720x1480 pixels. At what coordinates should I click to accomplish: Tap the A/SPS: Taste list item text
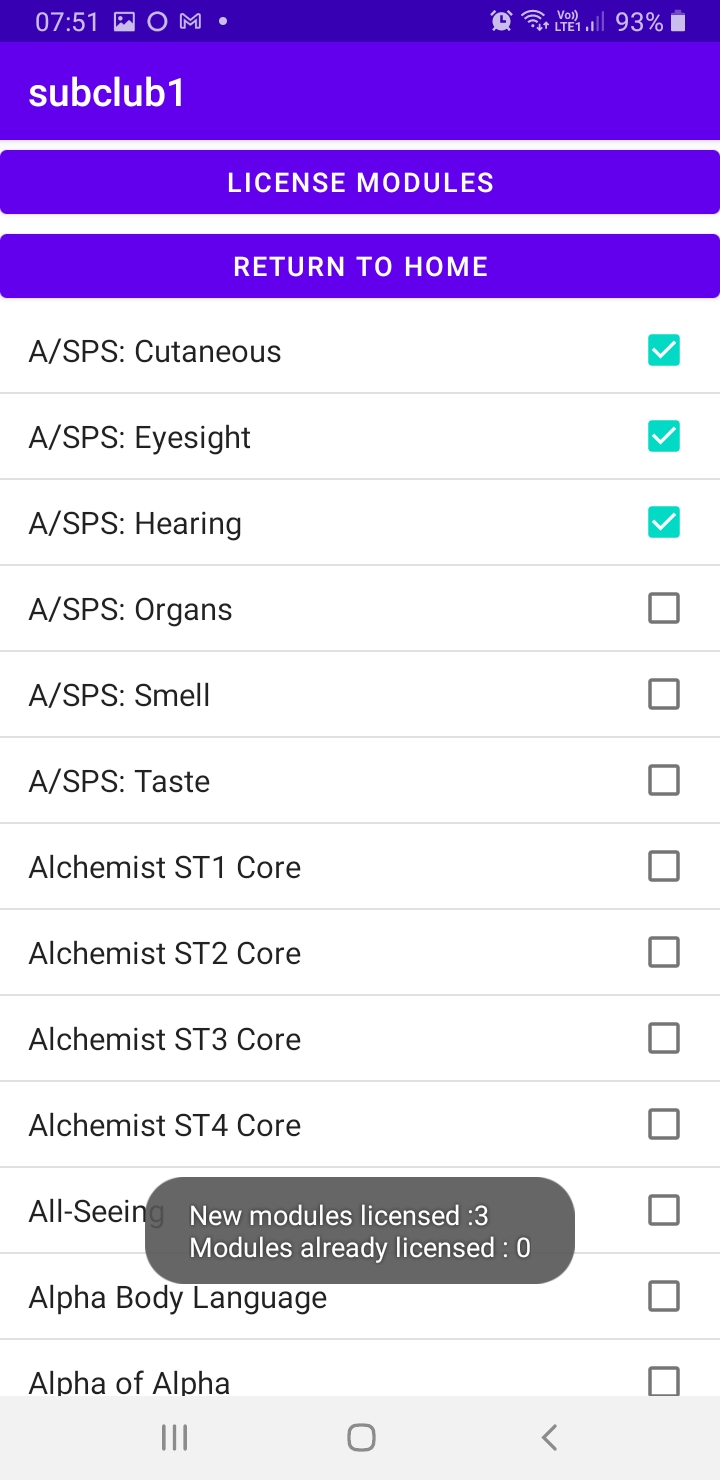(120, 781)
